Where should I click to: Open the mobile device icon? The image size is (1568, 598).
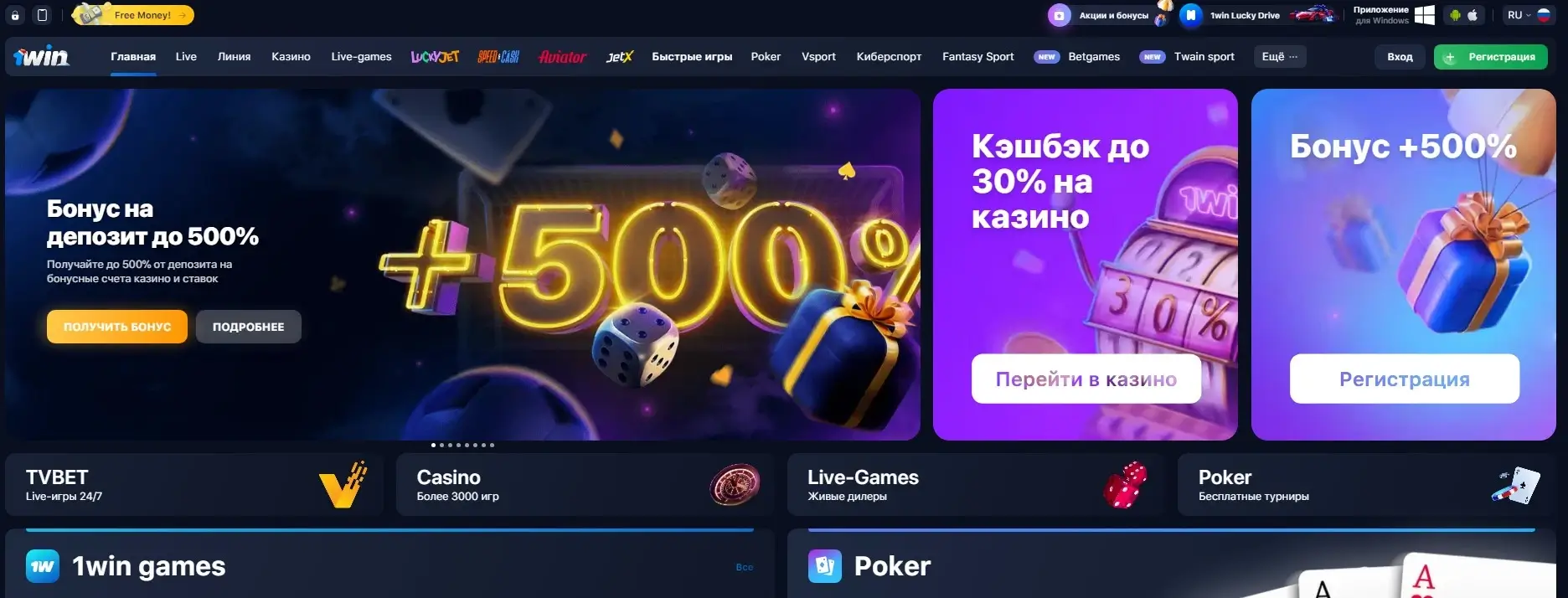[x=42, y=15]
